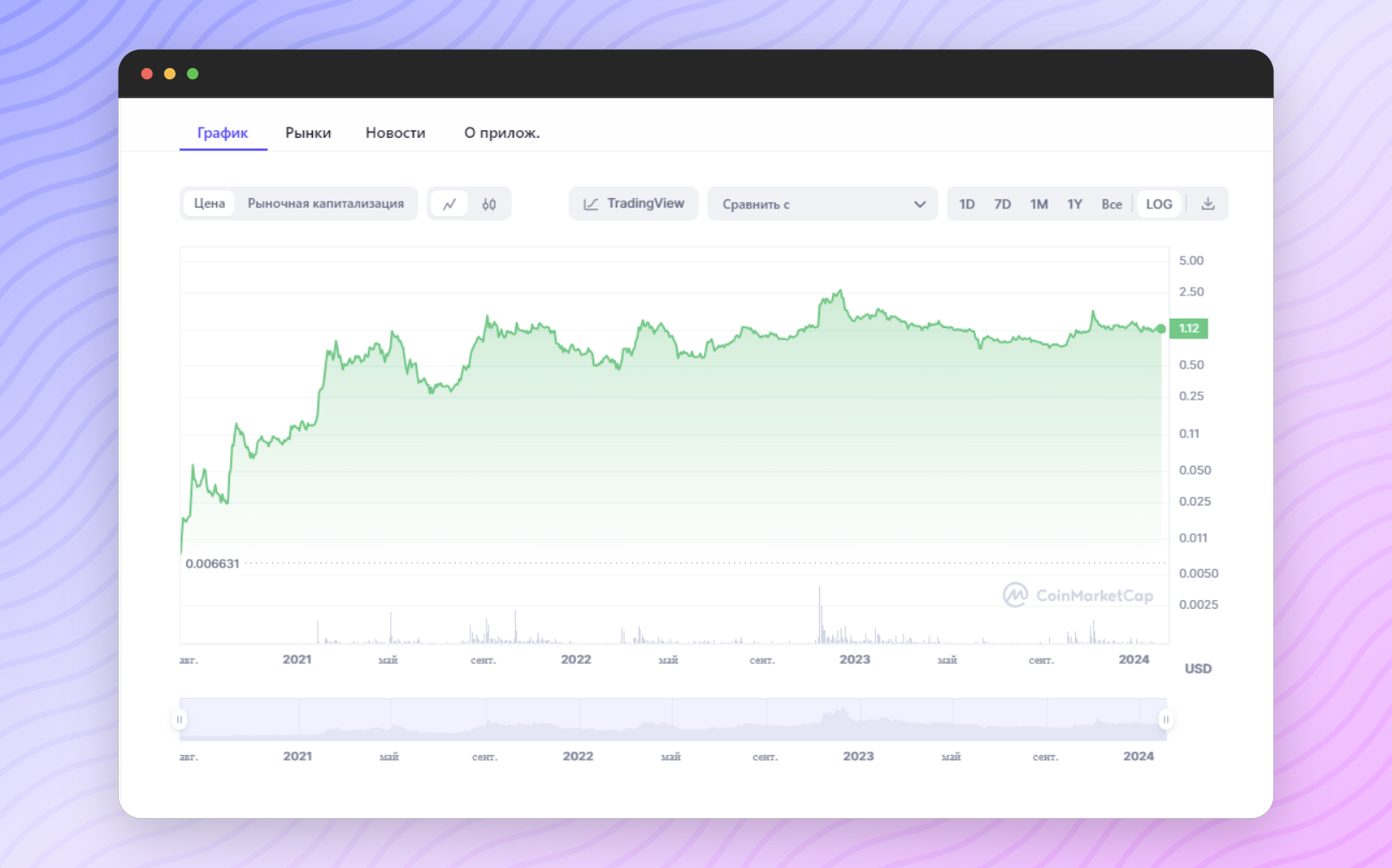Click the 5.00 price axis label

tap(1191, 260)
